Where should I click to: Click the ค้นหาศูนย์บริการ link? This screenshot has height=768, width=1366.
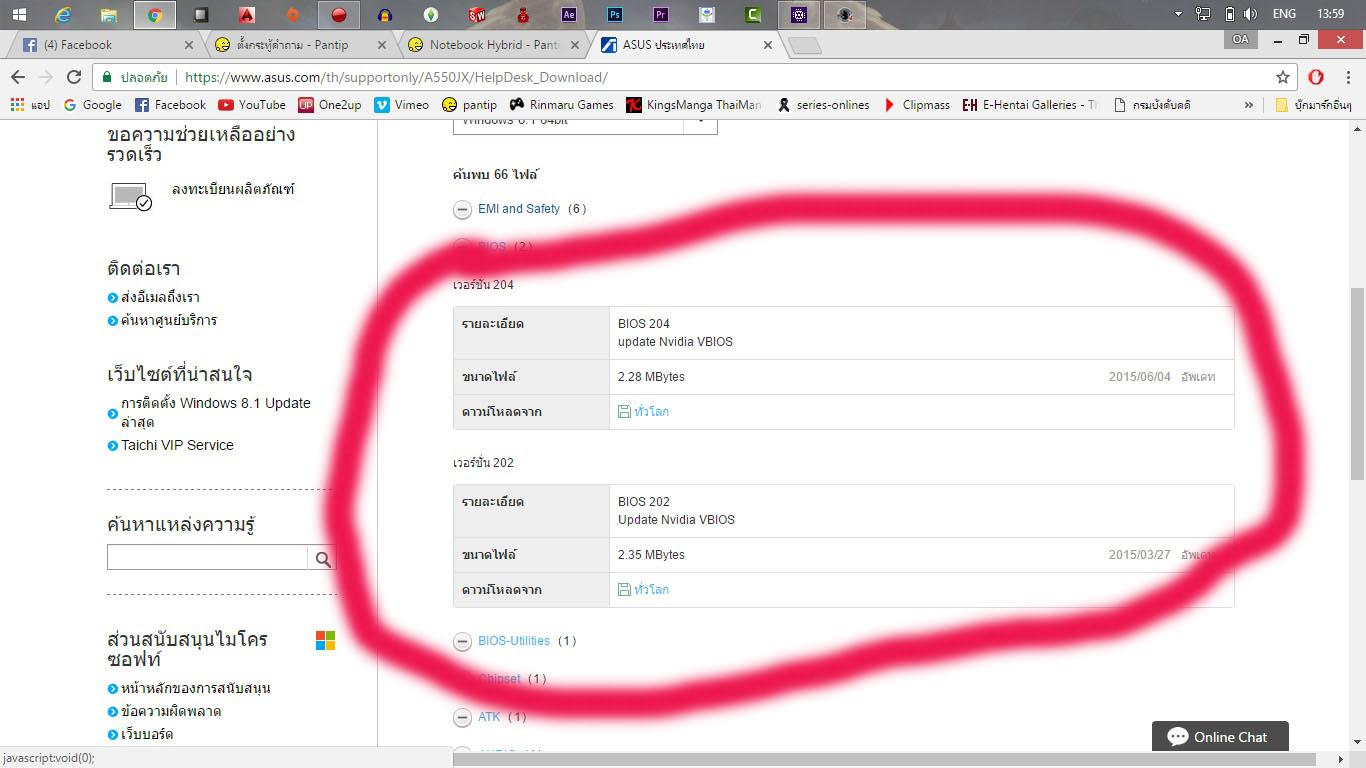coord(169,321)
